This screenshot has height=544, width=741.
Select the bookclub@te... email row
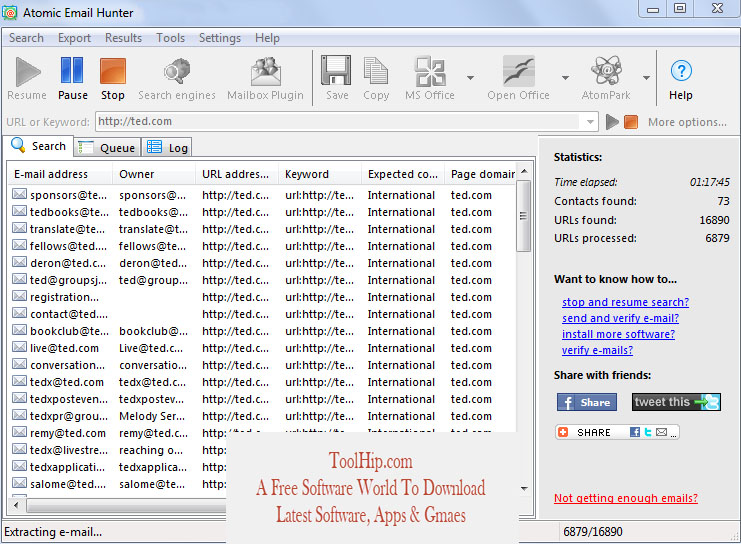coord(263,331)
